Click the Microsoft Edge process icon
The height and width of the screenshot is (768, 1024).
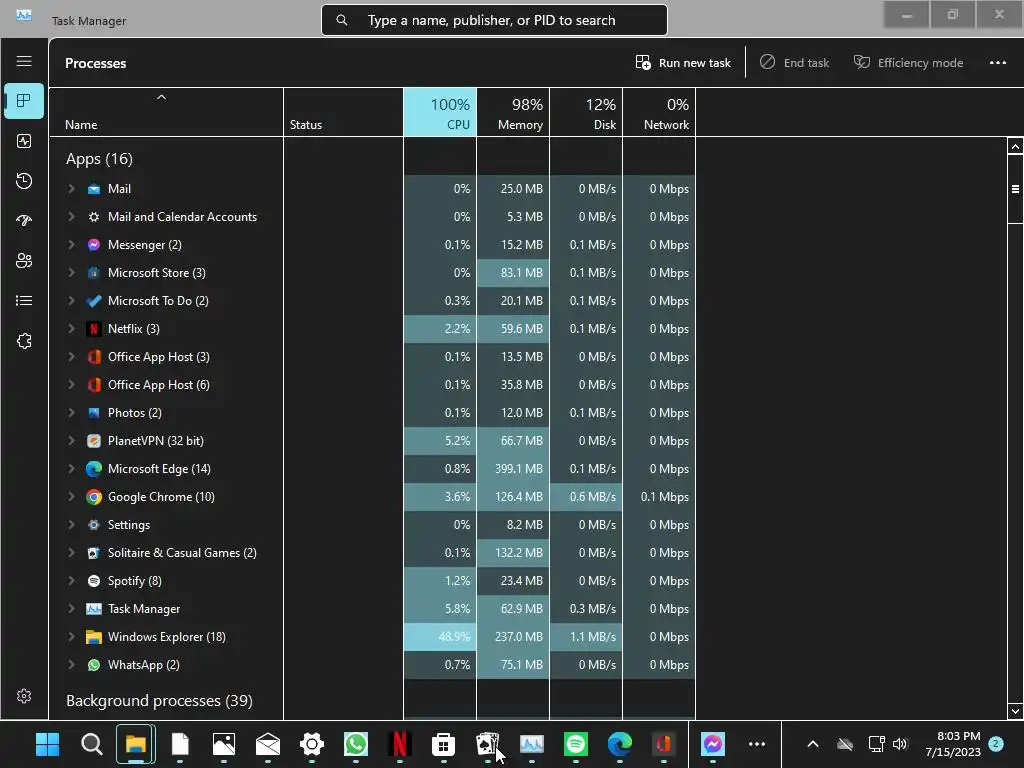point(94,469)
